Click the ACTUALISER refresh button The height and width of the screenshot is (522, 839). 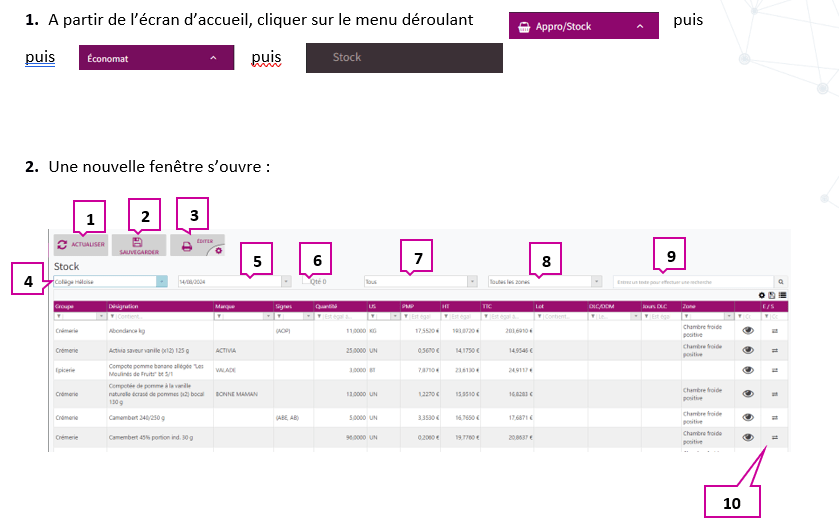click(81, 244)
